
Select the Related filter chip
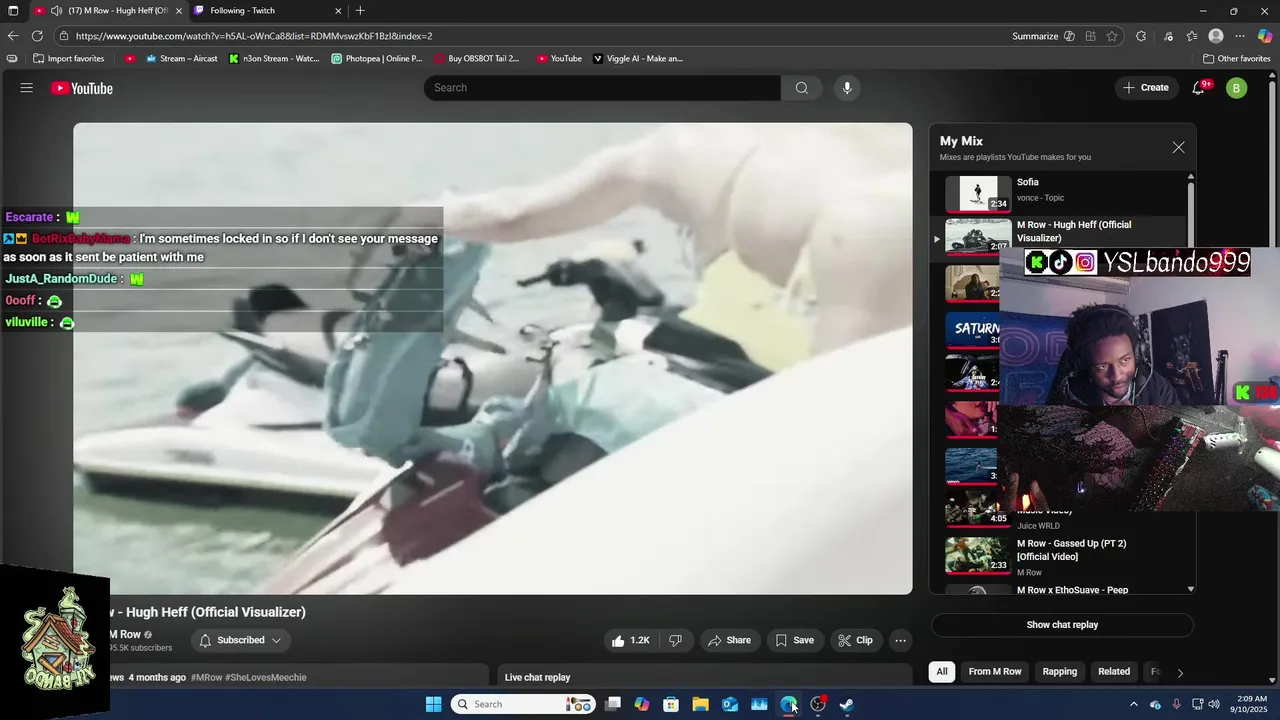click(1114, 672)
